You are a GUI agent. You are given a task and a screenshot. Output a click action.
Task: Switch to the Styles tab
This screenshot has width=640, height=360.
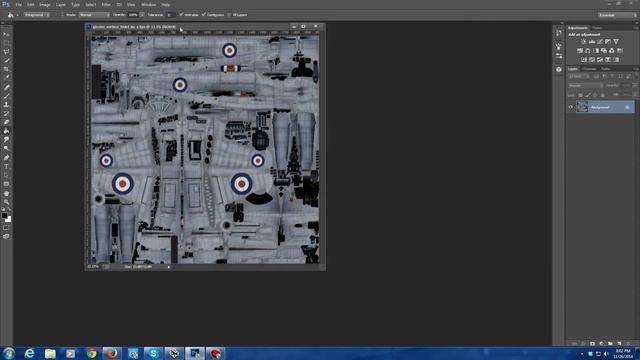[x=597, y=28]
